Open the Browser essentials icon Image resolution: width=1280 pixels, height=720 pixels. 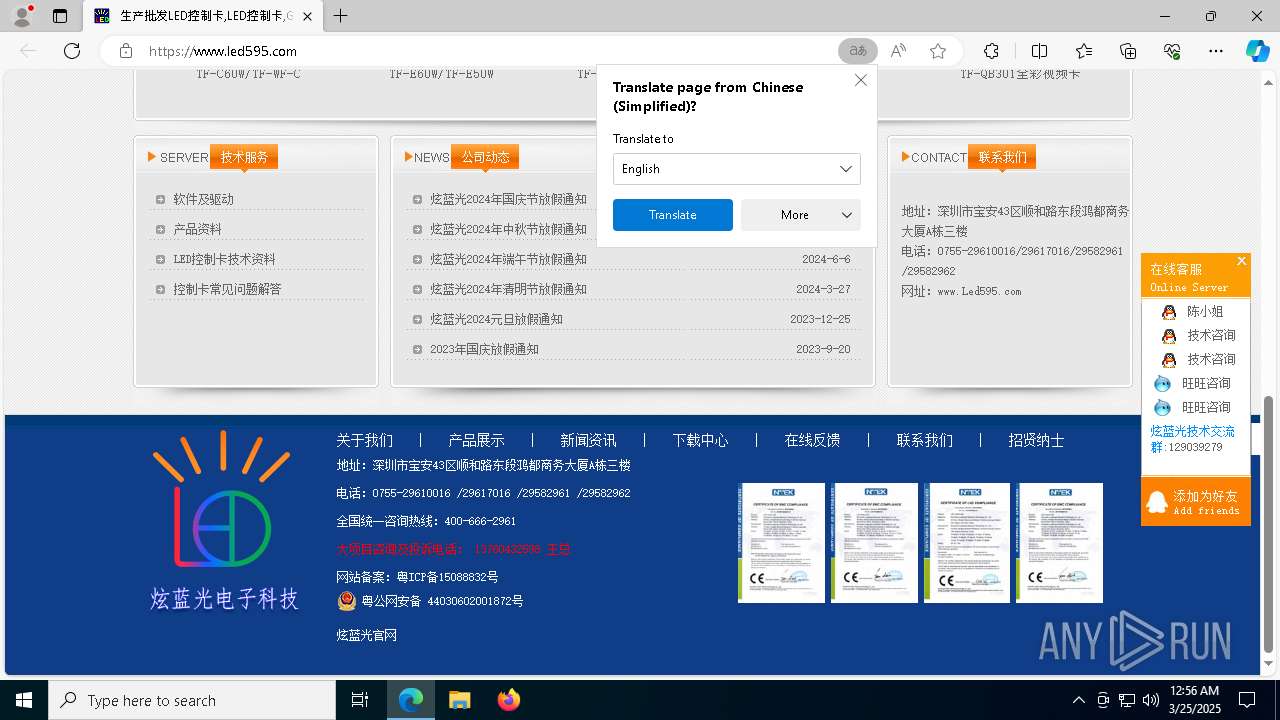[x=1172, y=51]
